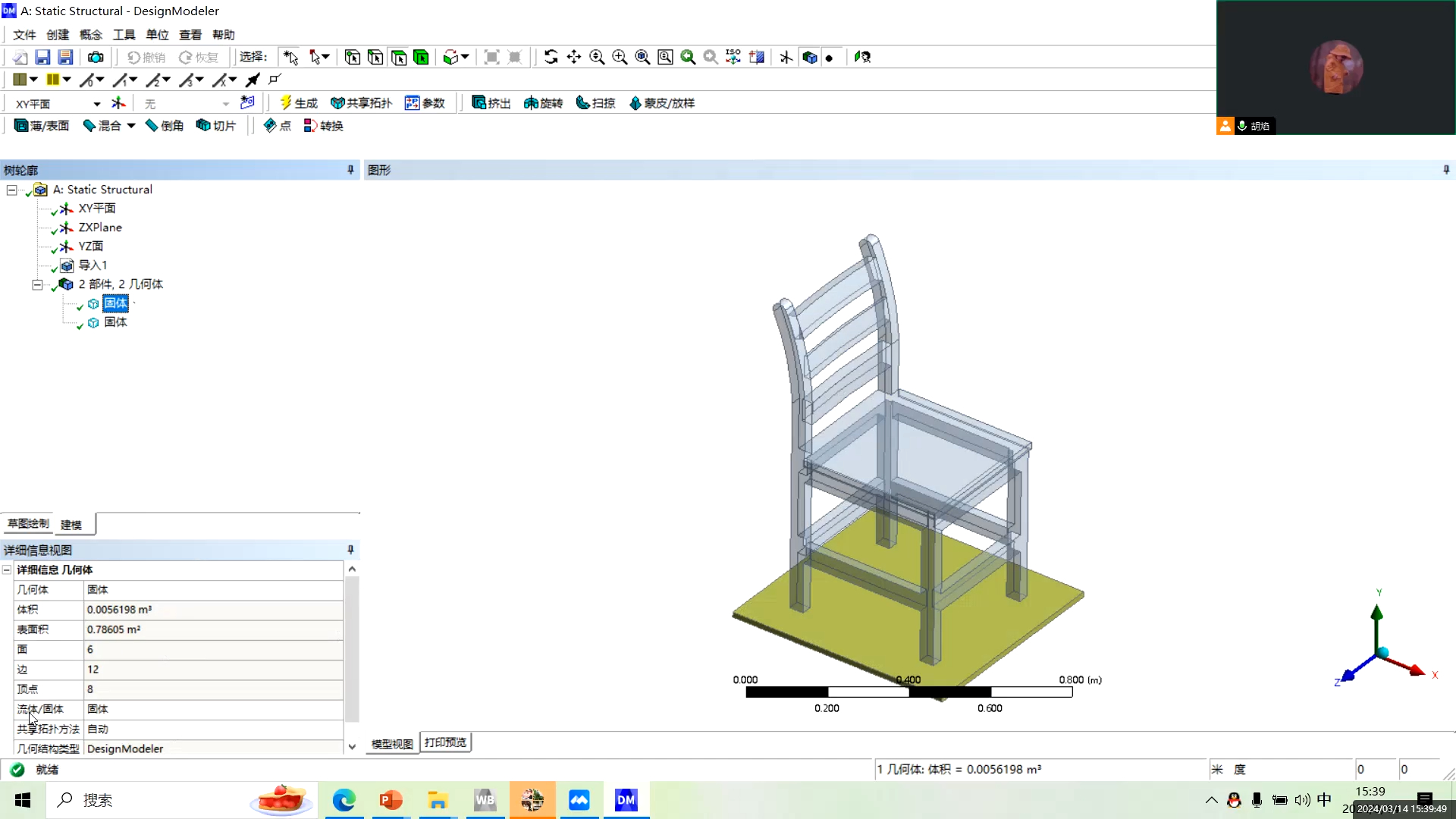This screenshot has width=1456, height=819.
Task: Open the Concept menu
Action: pos(90,35)
